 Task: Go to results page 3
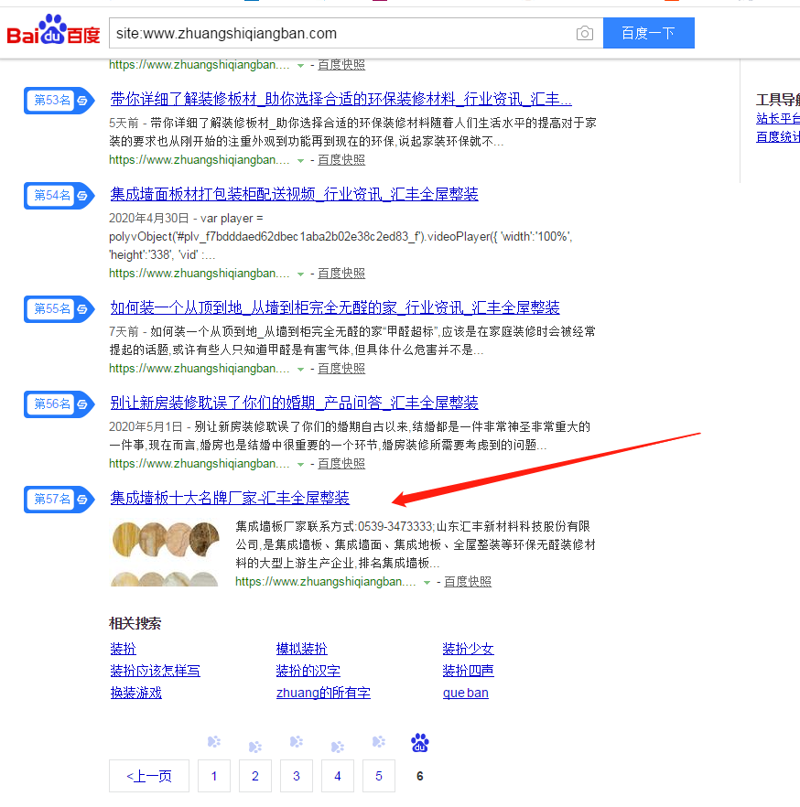tap(297, 776)
